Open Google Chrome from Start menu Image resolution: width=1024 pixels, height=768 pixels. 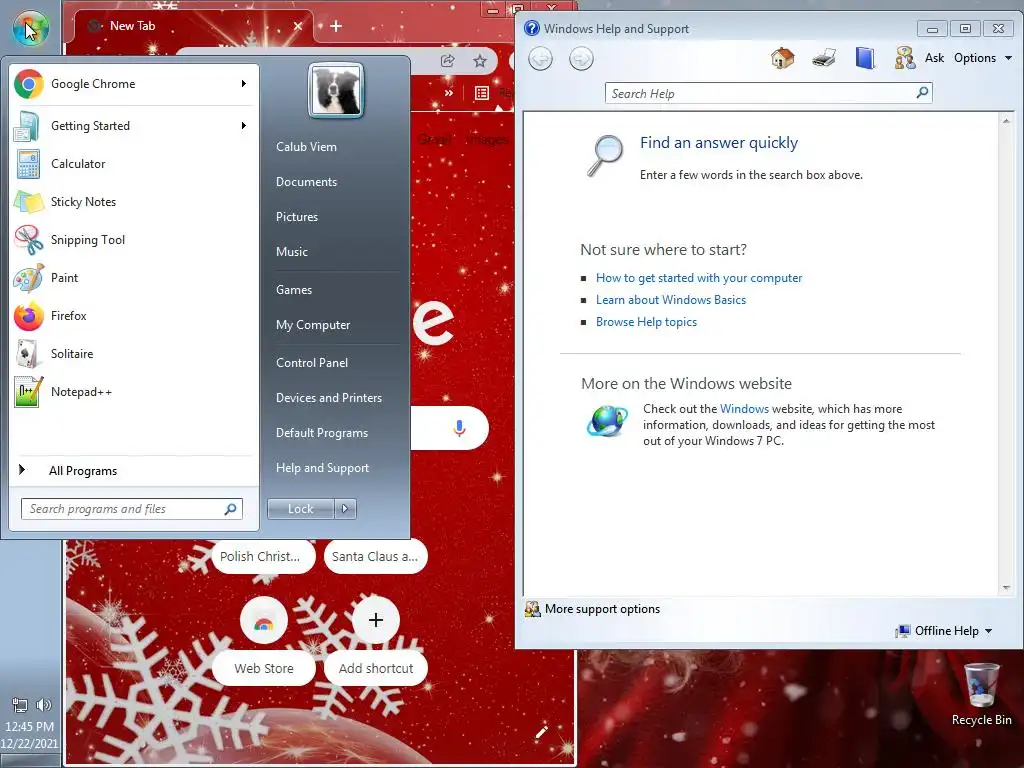click(x=133, y=84)
